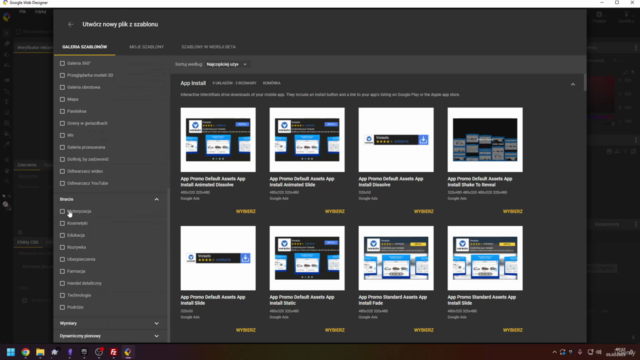Check the Farmacja industry filter
The height and width of the screenshot is (360, 640).
click(62, 271)
